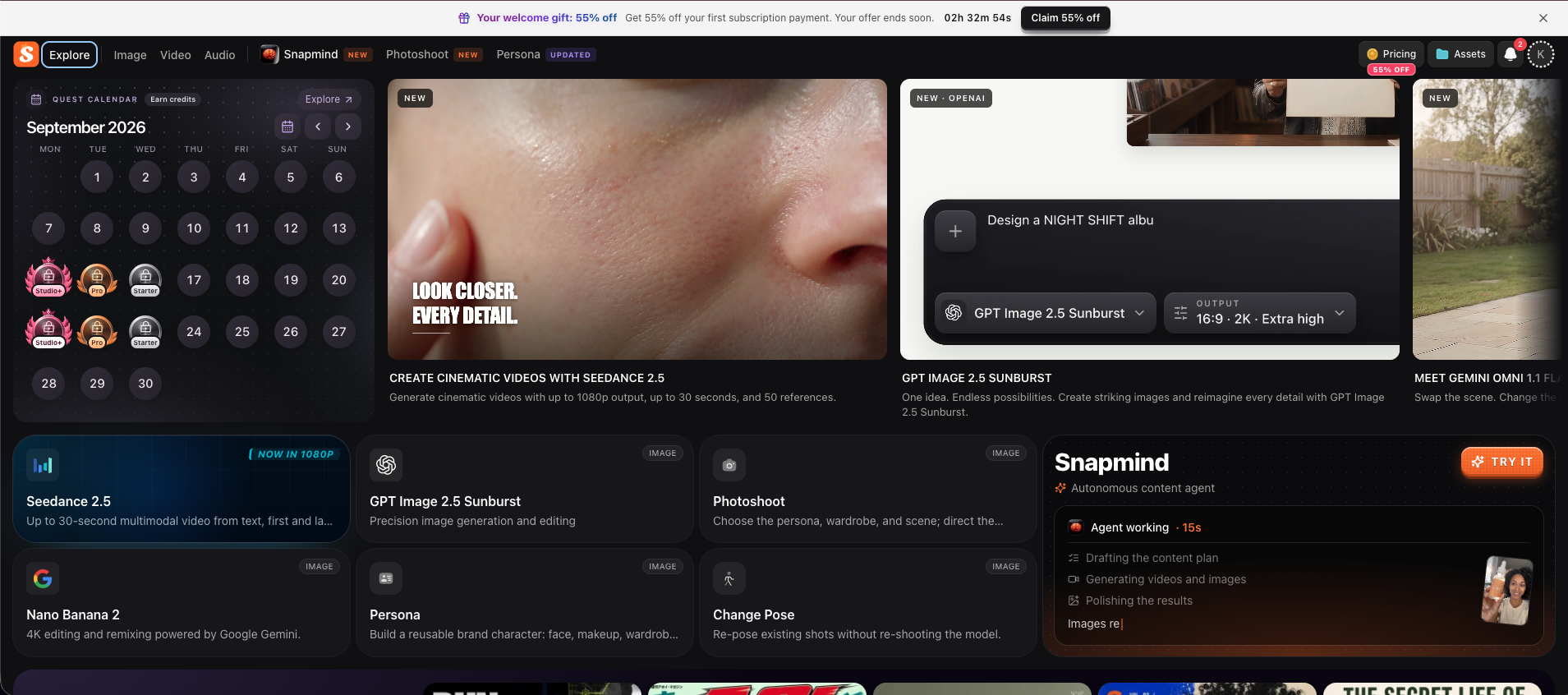Viewport: 1568px width, 695px height.
Task: Open the Gemini Omni garden thumbnail
Action: click(1489, 219)
